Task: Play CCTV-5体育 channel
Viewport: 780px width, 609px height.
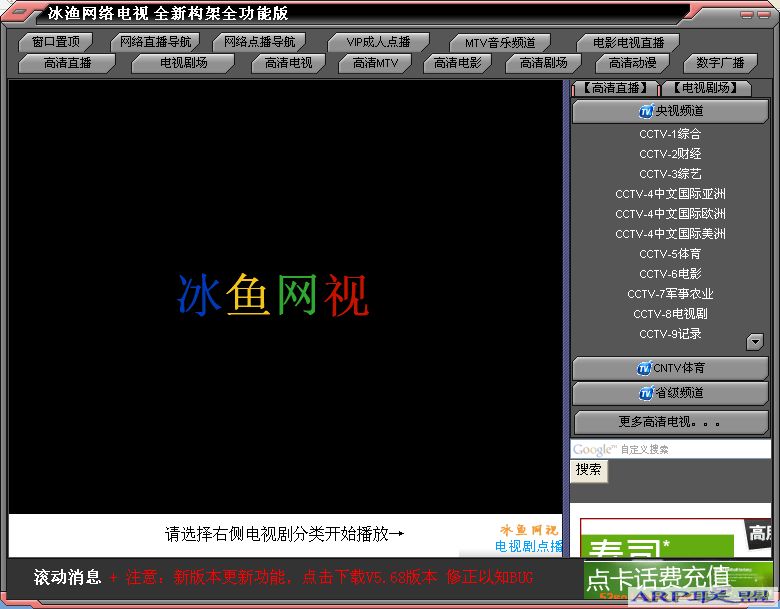Action: 670,254
